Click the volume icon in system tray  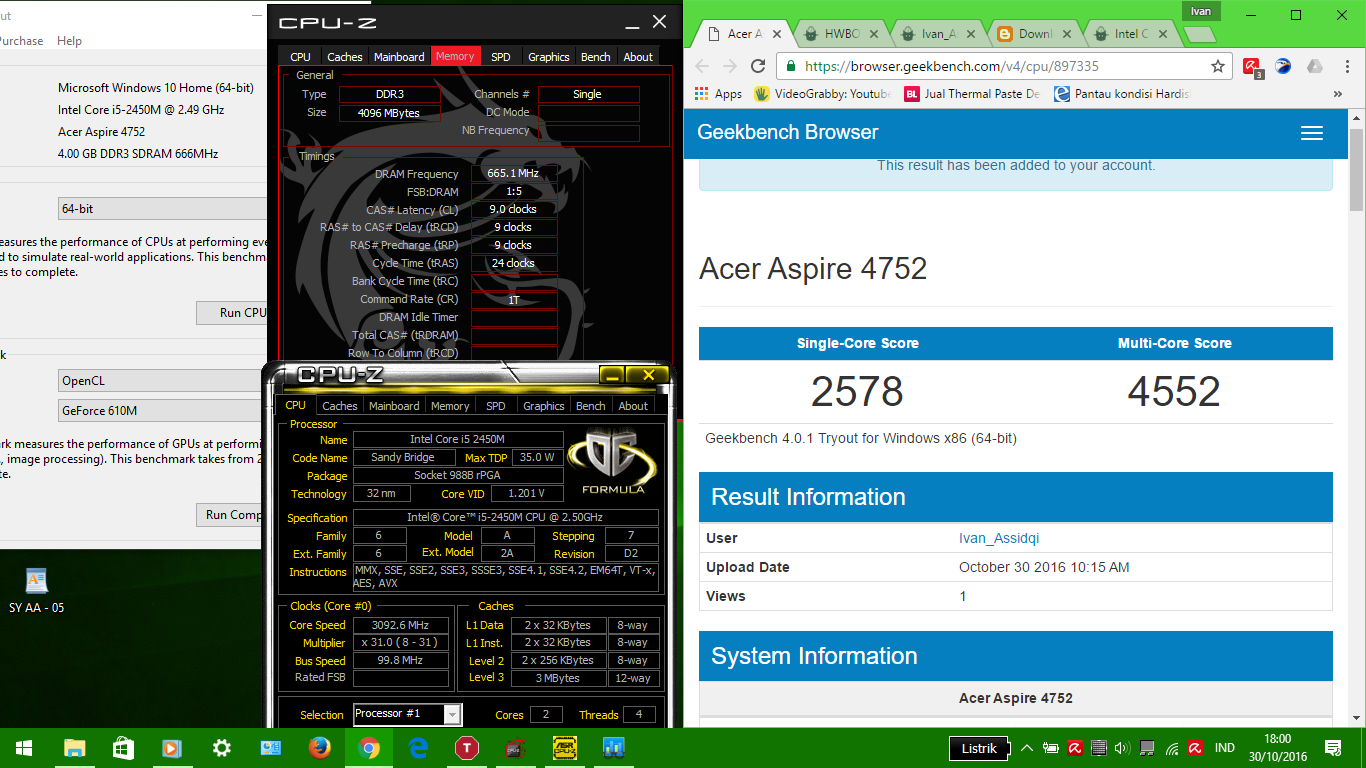[x=1123, y=747]
